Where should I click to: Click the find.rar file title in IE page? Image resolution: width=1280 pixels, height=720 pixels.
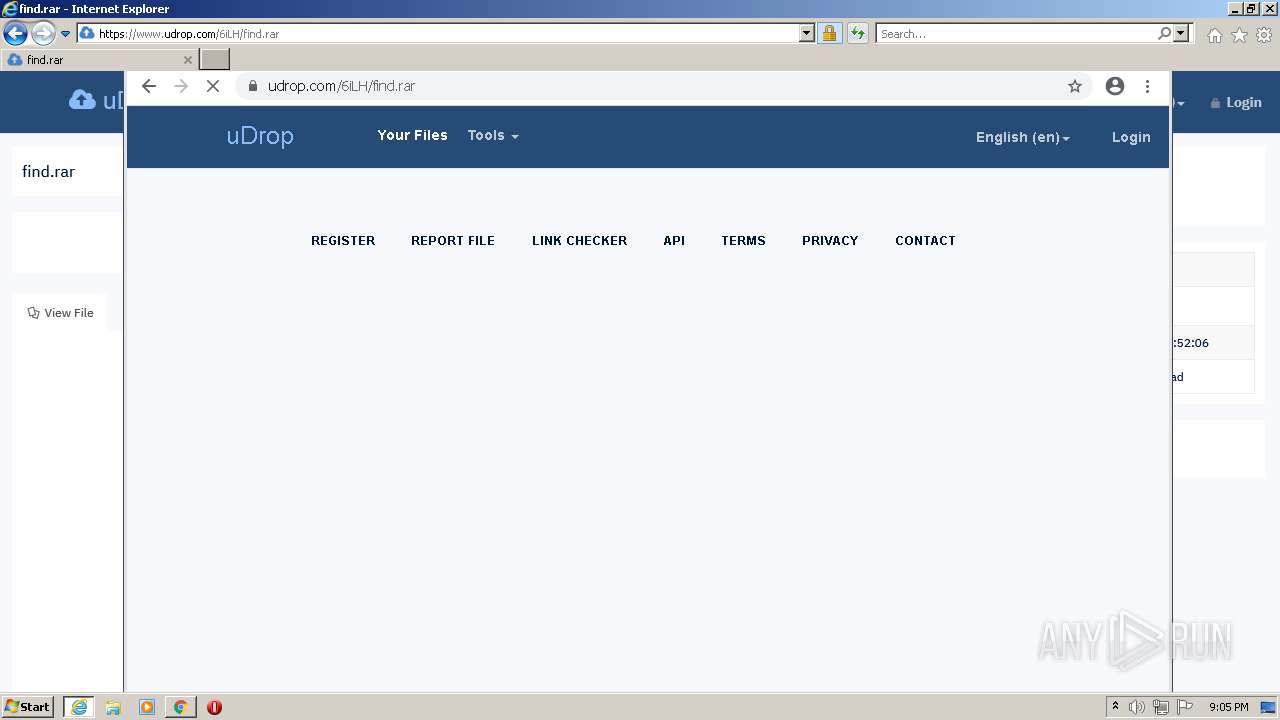(49, 172)
